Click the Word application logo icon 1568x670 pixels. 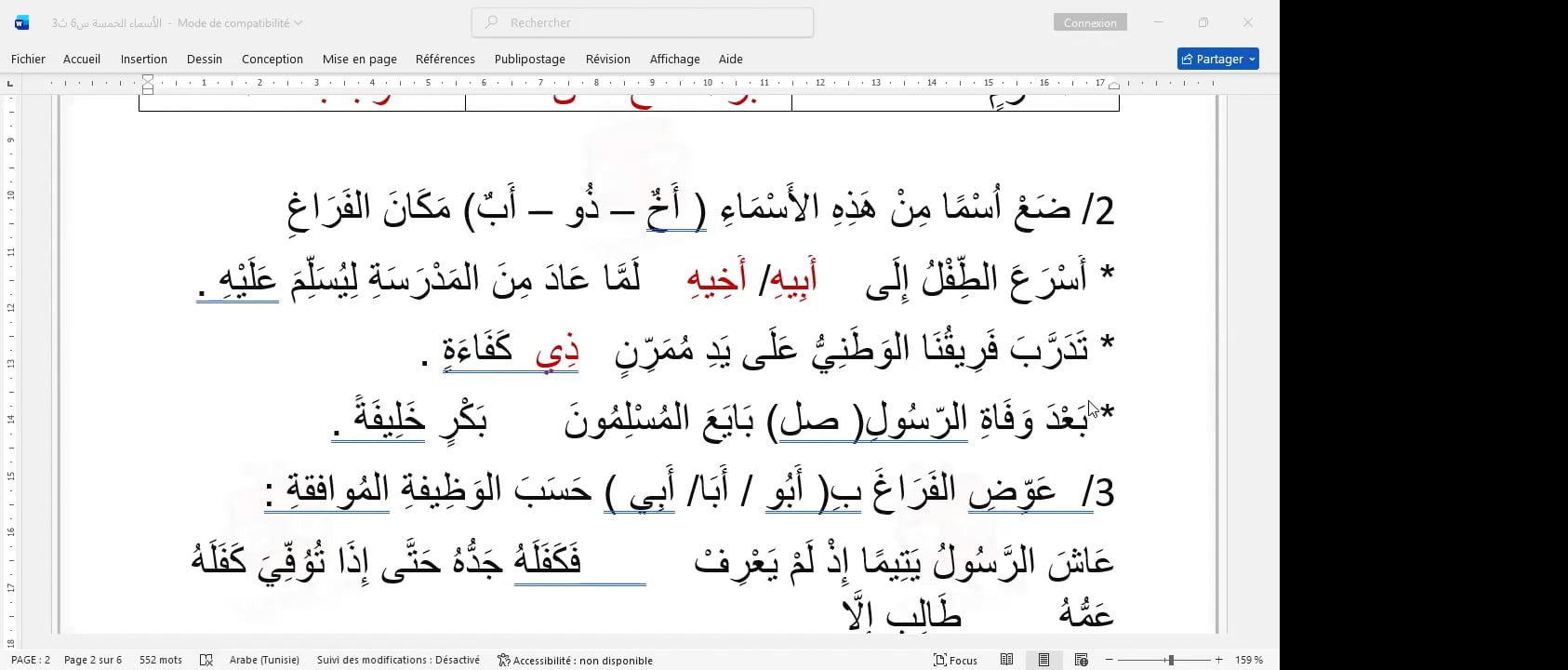pyautogui.click(x=22, y=22)
